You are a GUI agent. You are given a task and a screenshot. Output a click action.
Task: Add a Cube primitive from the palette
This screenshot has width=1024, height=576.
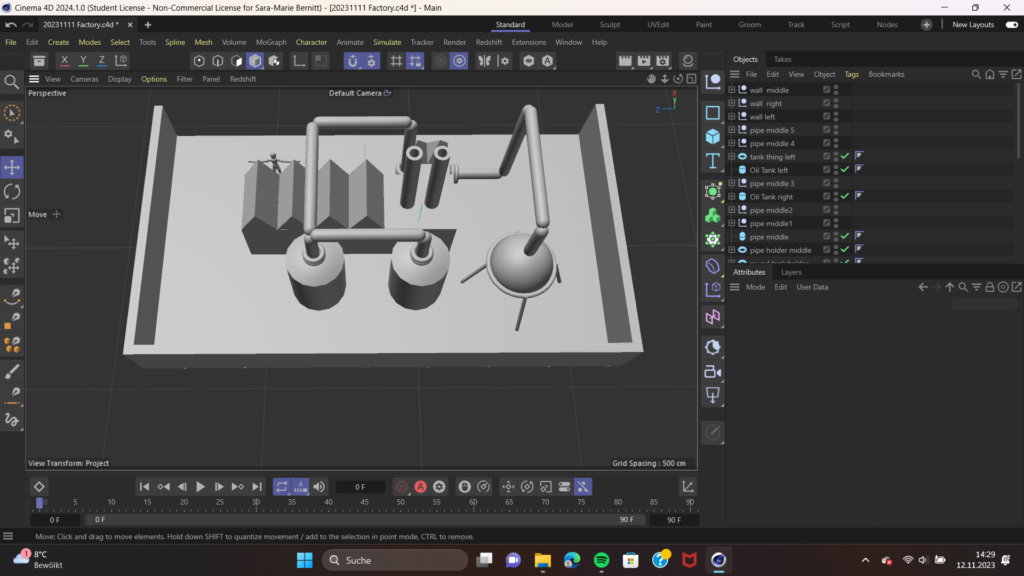pos(713,136)
